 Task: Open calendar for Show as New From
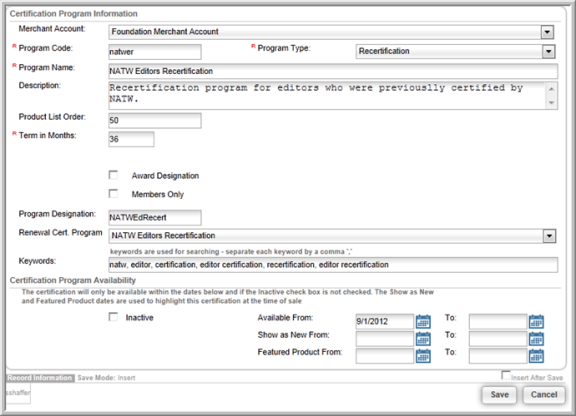click(423, 339)
